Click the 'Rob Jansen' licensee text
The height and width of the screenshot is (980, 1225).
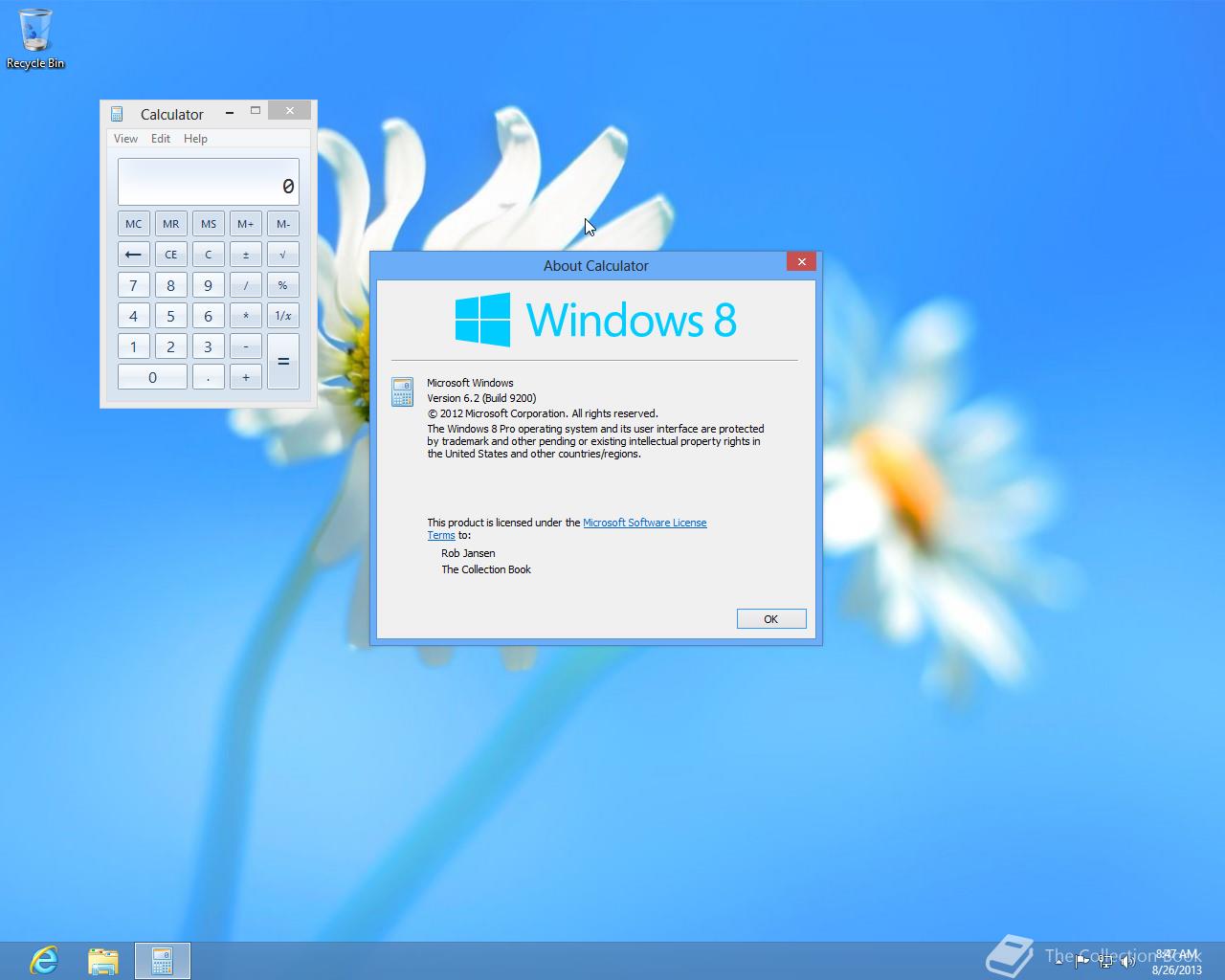tap(468, 553)
